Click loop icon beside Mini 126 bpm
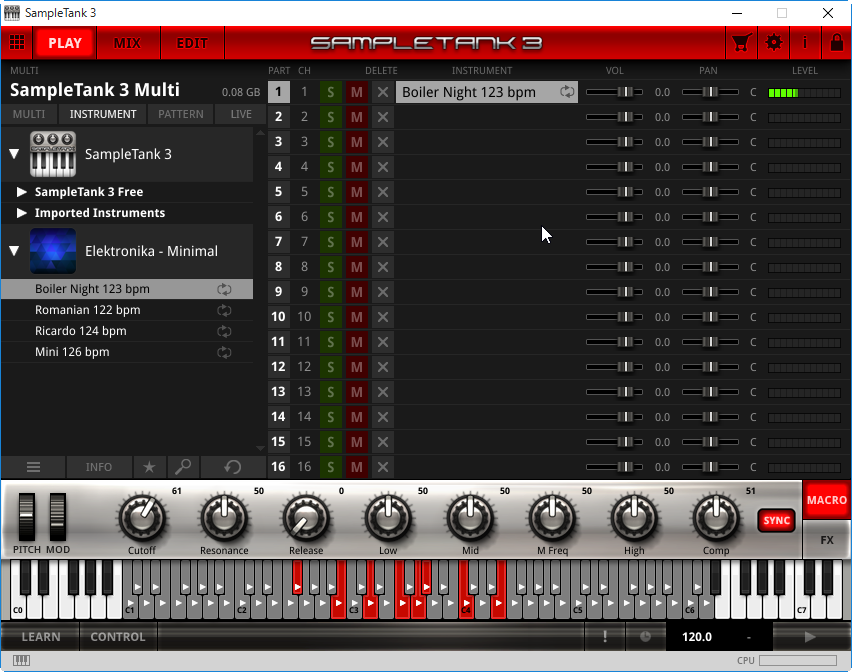The image size is (852, 672). coord(224,353)
